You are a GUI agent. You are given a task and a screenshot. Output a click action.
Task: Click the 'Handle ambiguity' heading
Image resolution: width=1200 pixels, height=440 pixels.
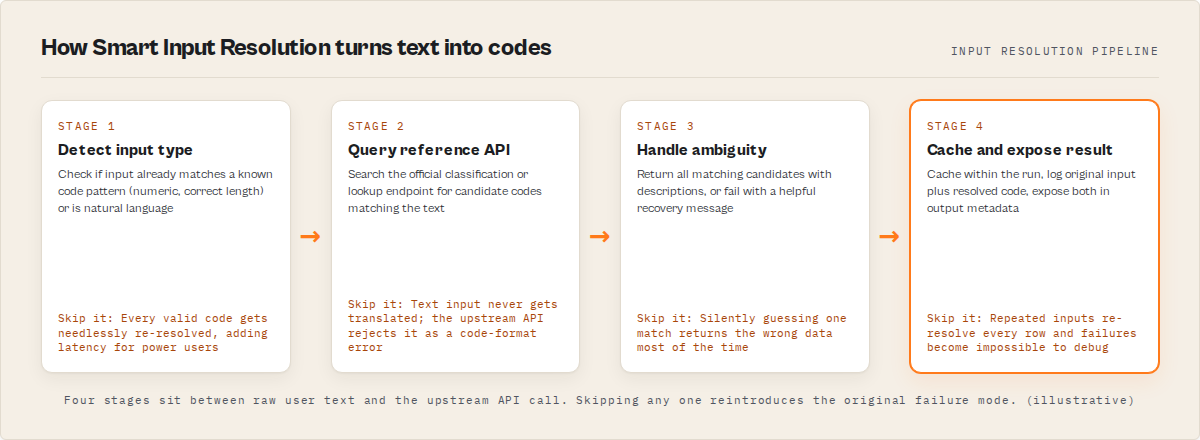coord(702,150)
